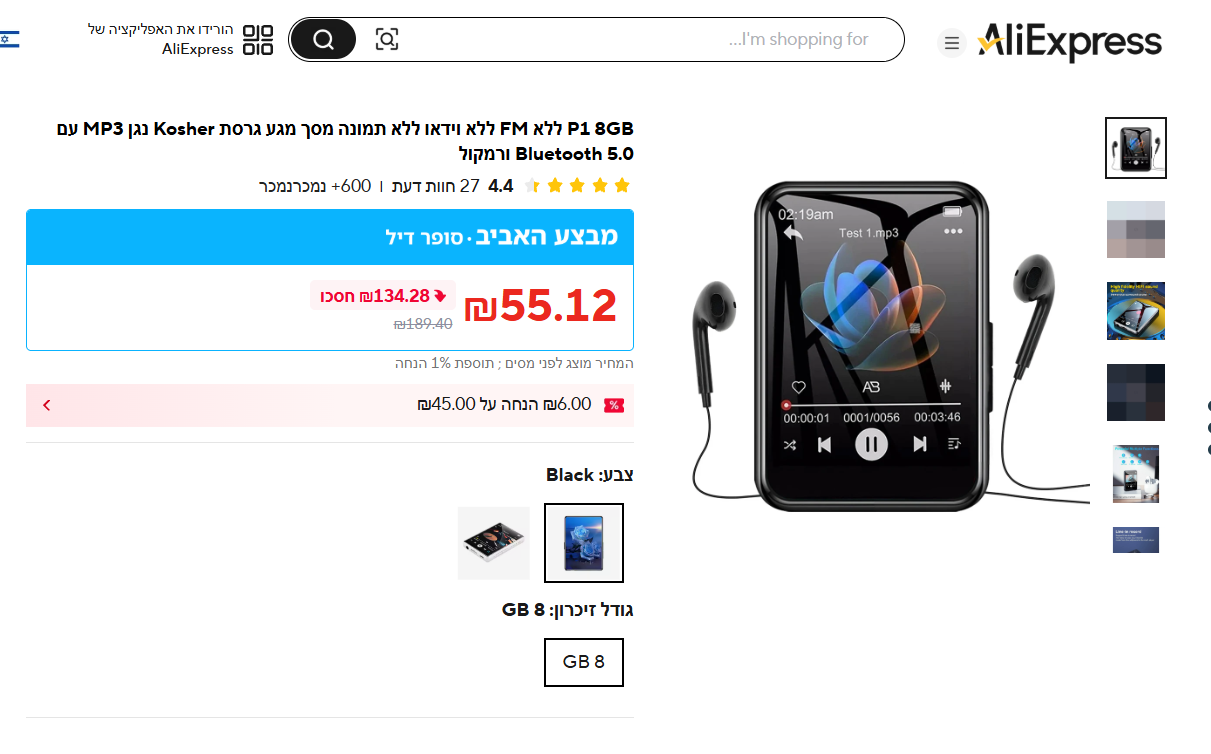Open the hamburger categories menu
Image resolution: width=1211 pixels, height=754 pixels.
(x=952, y=43)
